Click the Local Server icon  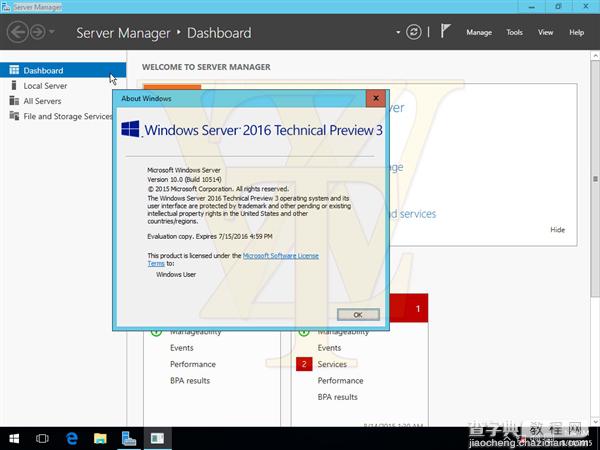14,85
